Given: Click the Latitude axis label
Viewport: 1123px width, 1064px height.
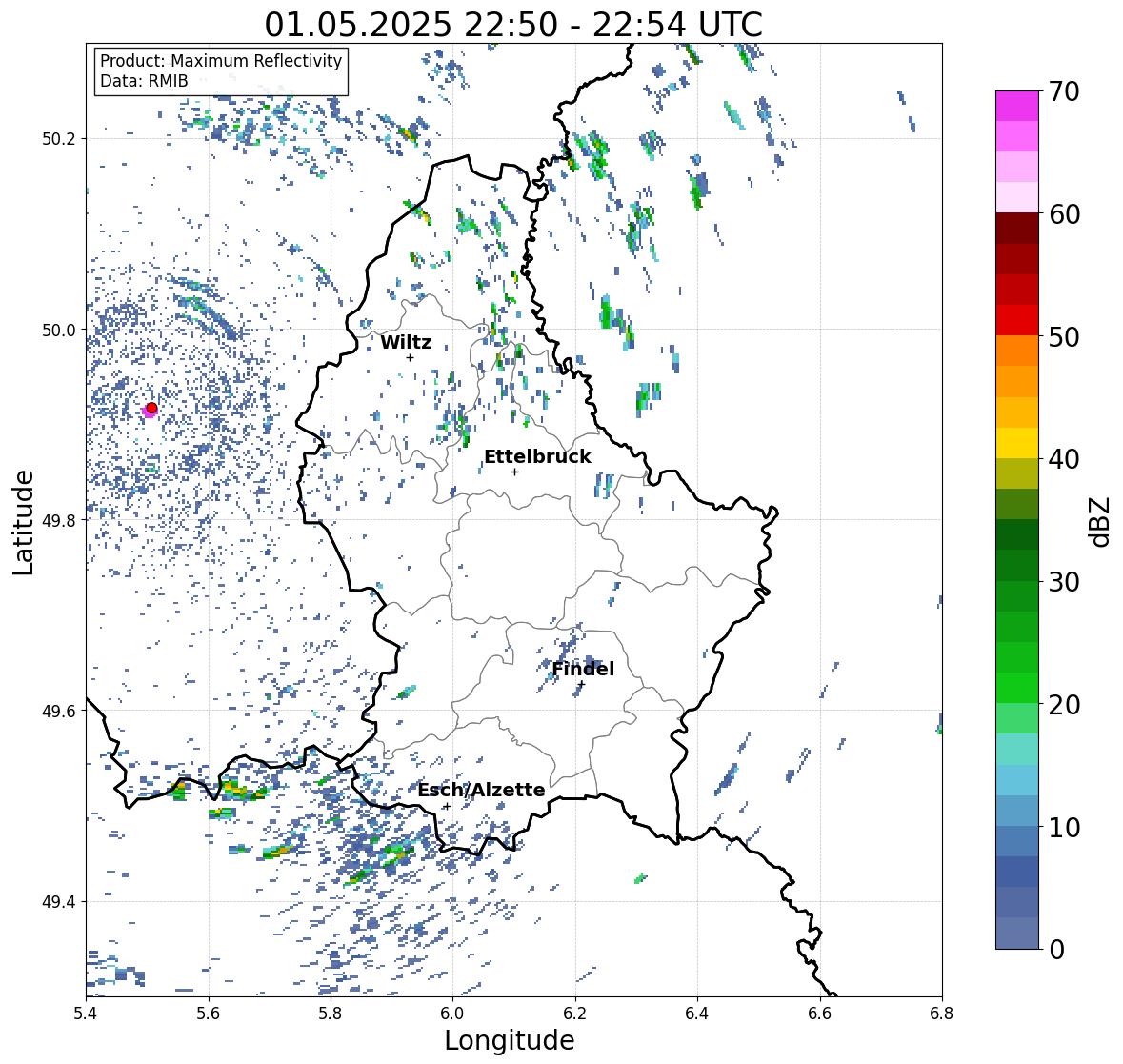Looking at the screenshot, I should (x=23, y=522).
